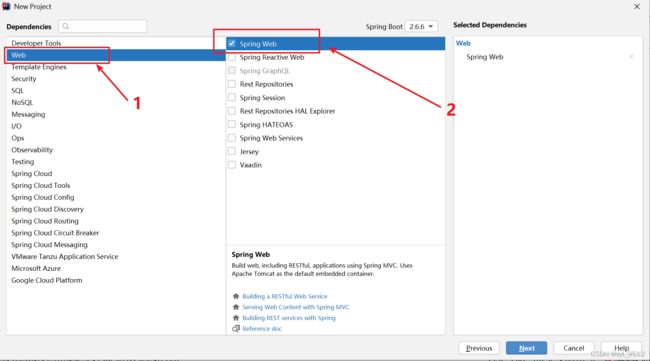Click the search magnifier icon in Dependencies field
Viewport: 650px width, 361px height.
point(65,27)
